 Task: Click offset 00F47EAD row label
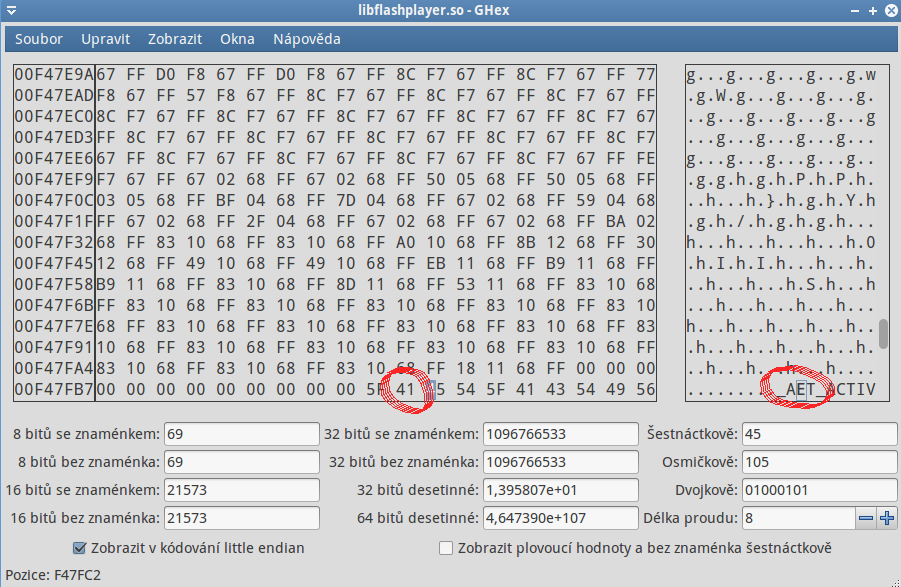tap(54, 95)
